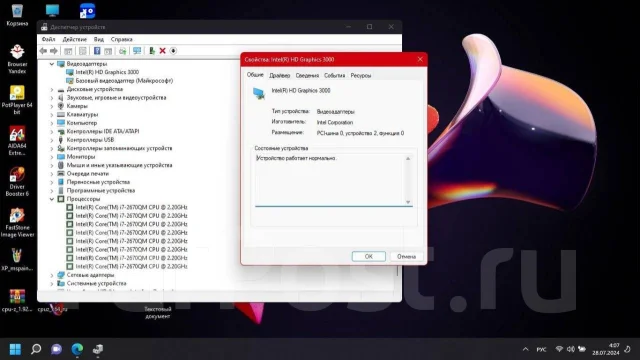Open the AIDA64 Extreme desktop icon

pos(17,141)
